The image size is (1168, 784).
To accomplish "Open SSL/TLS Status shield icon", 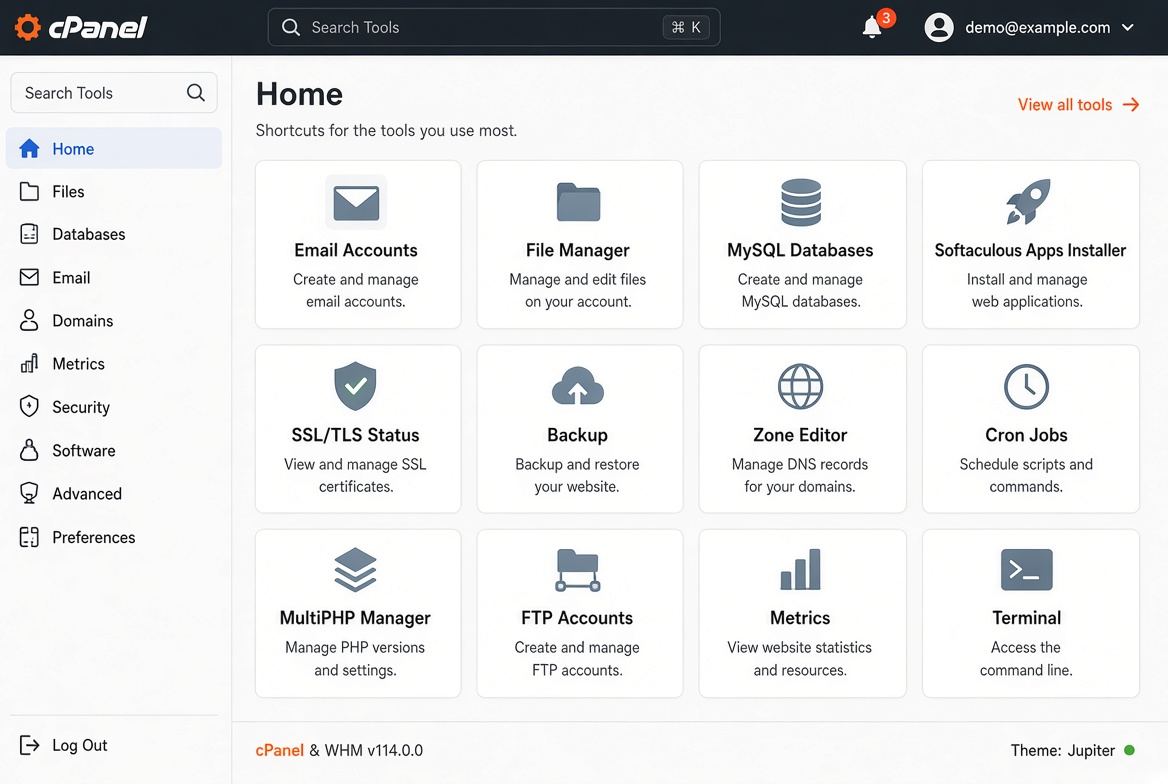I will coord(355,386).
